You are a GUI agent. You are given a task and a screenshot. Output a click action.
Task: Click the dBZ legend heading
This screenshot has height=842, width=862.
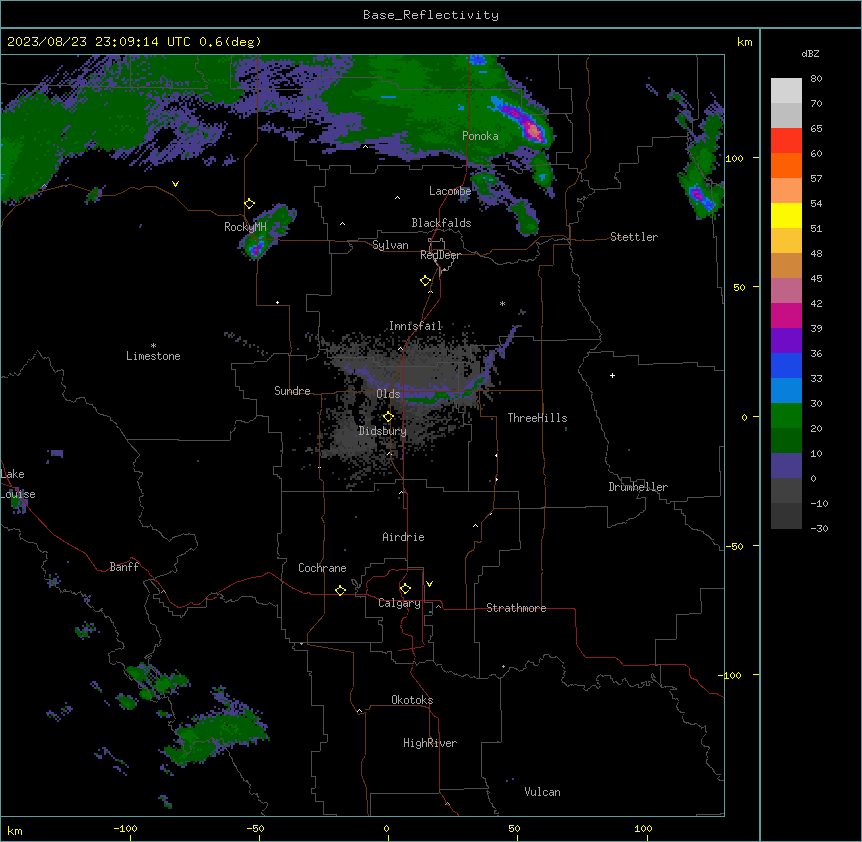pyautogui.click(x=810, y=53)
